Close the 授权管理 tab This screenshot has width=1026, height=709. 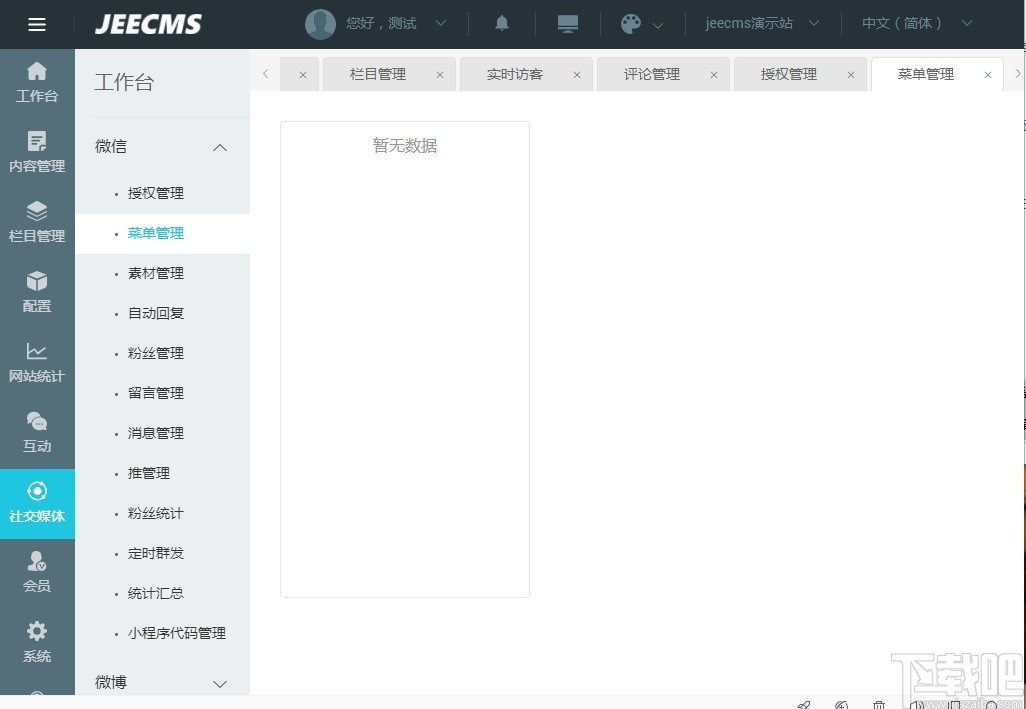pos(850,74)
